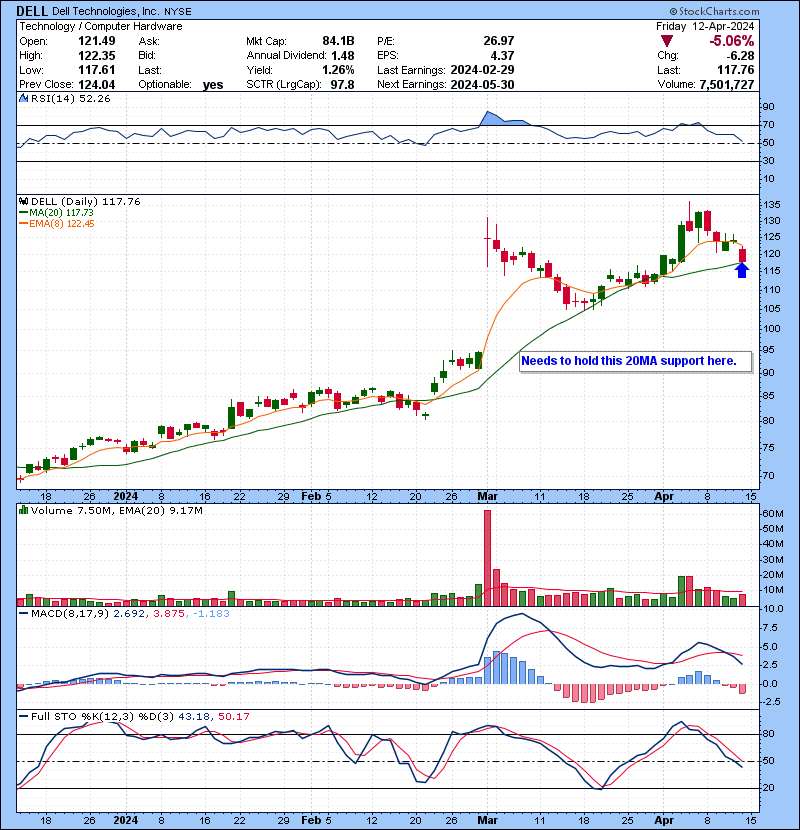800x830 pixels.
Task: Click the SCTR (LrgCap) value 97.8
Action: click(x=343, y=84)
